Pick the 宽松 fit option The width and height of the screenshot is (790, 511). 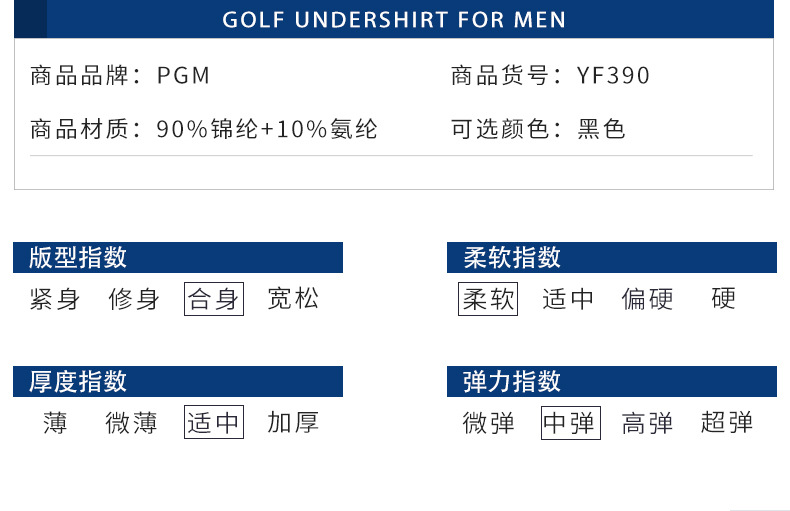tap(293, 299)
